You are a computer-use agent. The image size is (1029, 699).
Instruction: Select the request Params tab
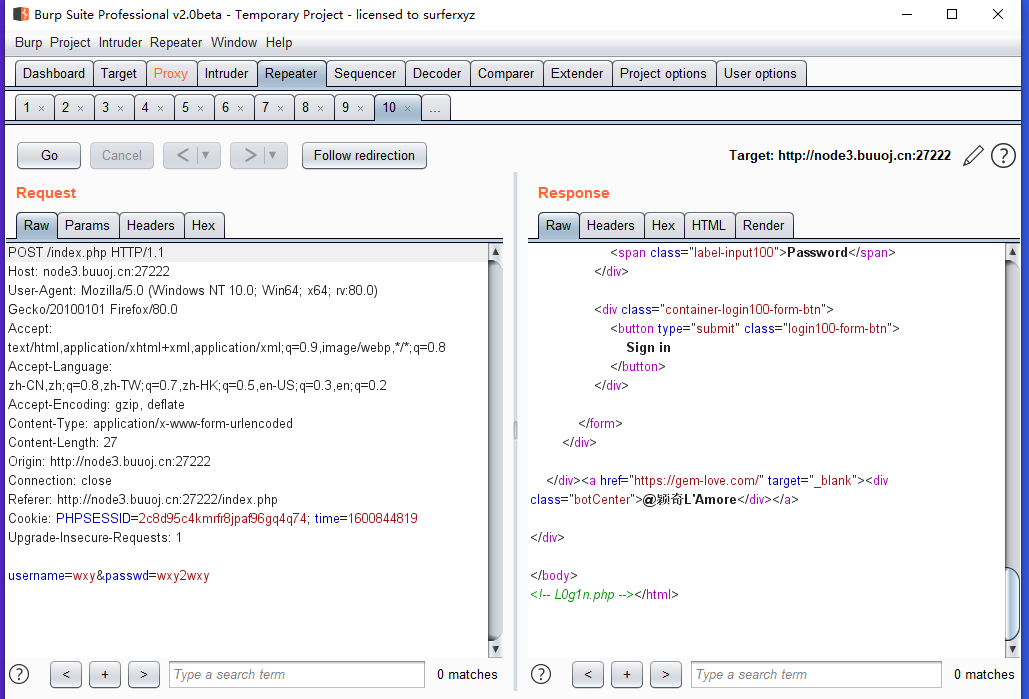pos(87,225)
